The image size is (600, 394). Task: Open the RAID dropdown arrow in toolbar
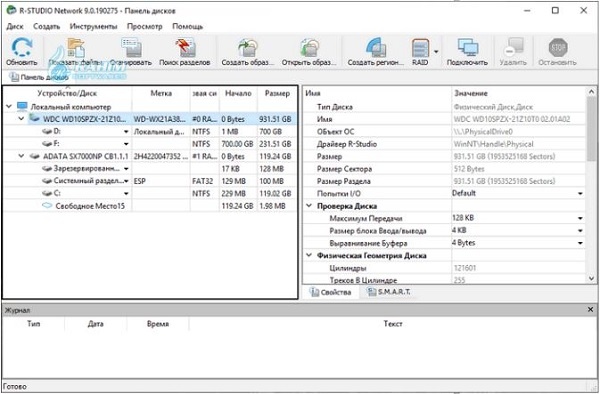pyautogui.click(x=436, y=51)
